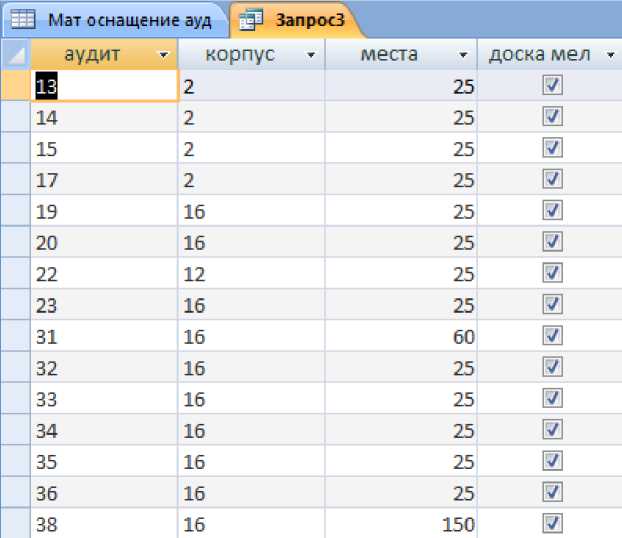
Task: Toggle доска мел checkbox for аудит 38
Action: pos(553,523)
